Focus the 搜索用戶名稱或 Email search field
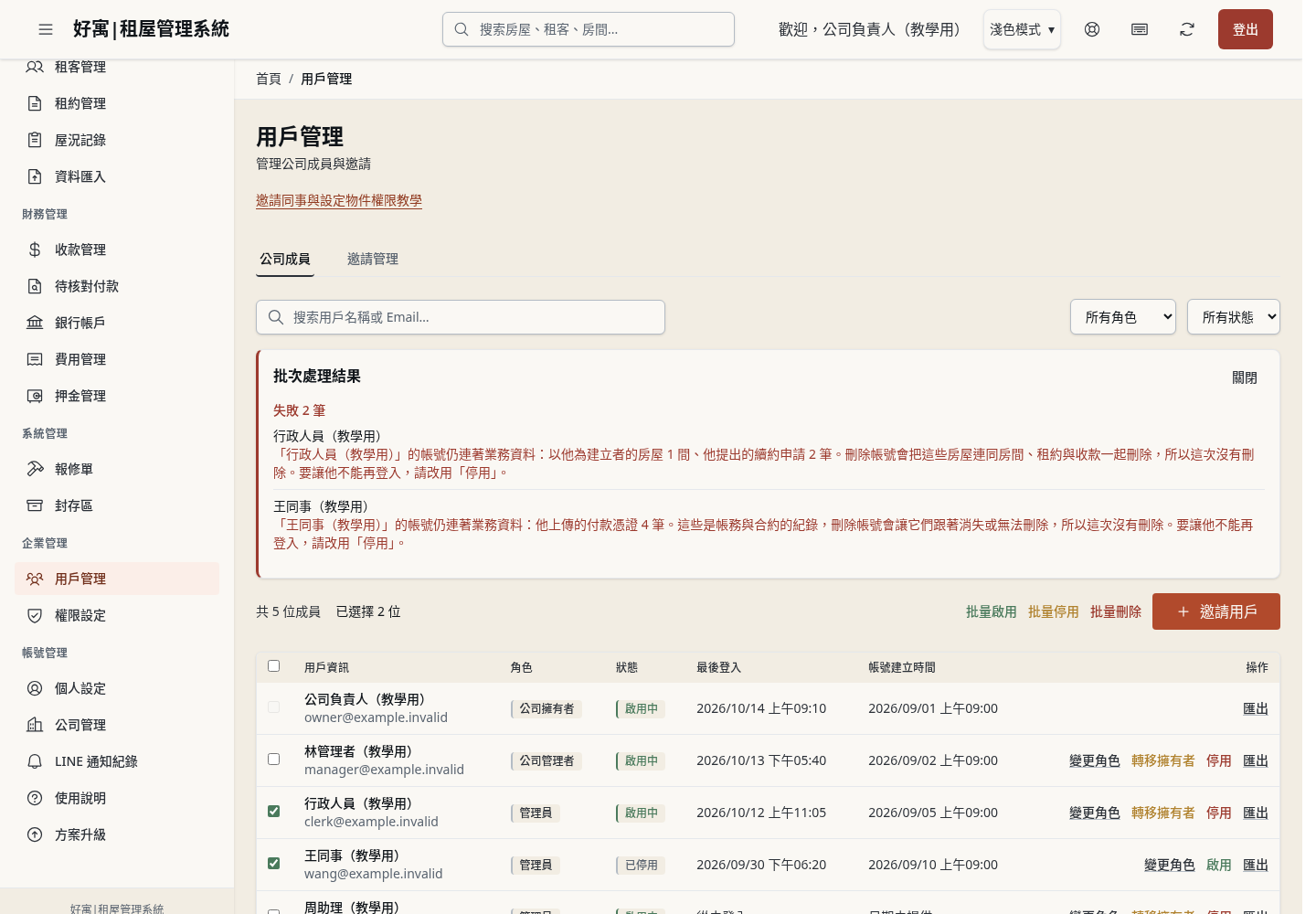This screenshot has width=1316, height=914. pos(461,317)
